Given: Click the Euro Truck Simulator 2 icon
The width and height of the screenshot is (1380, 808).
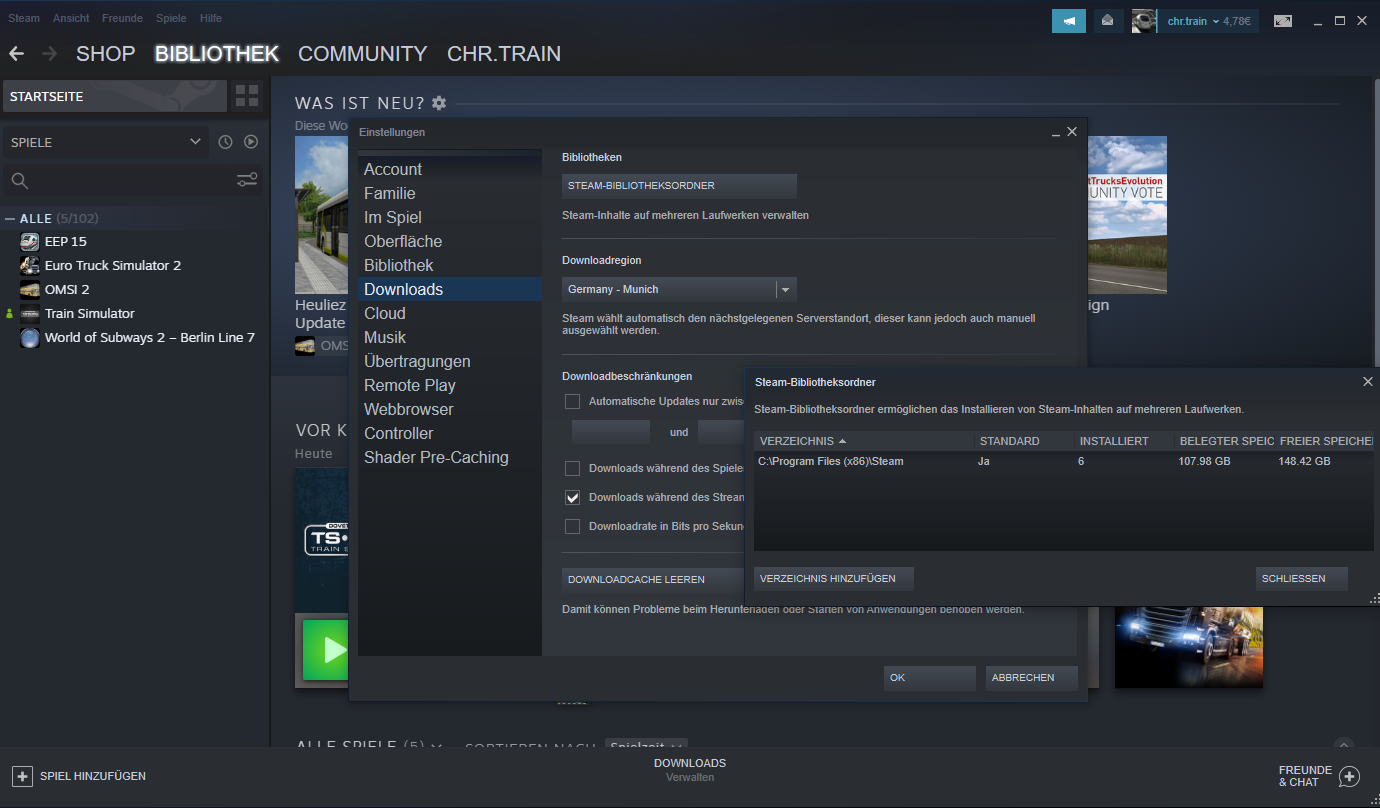Looking at the screenshot, I should point(29,265).
